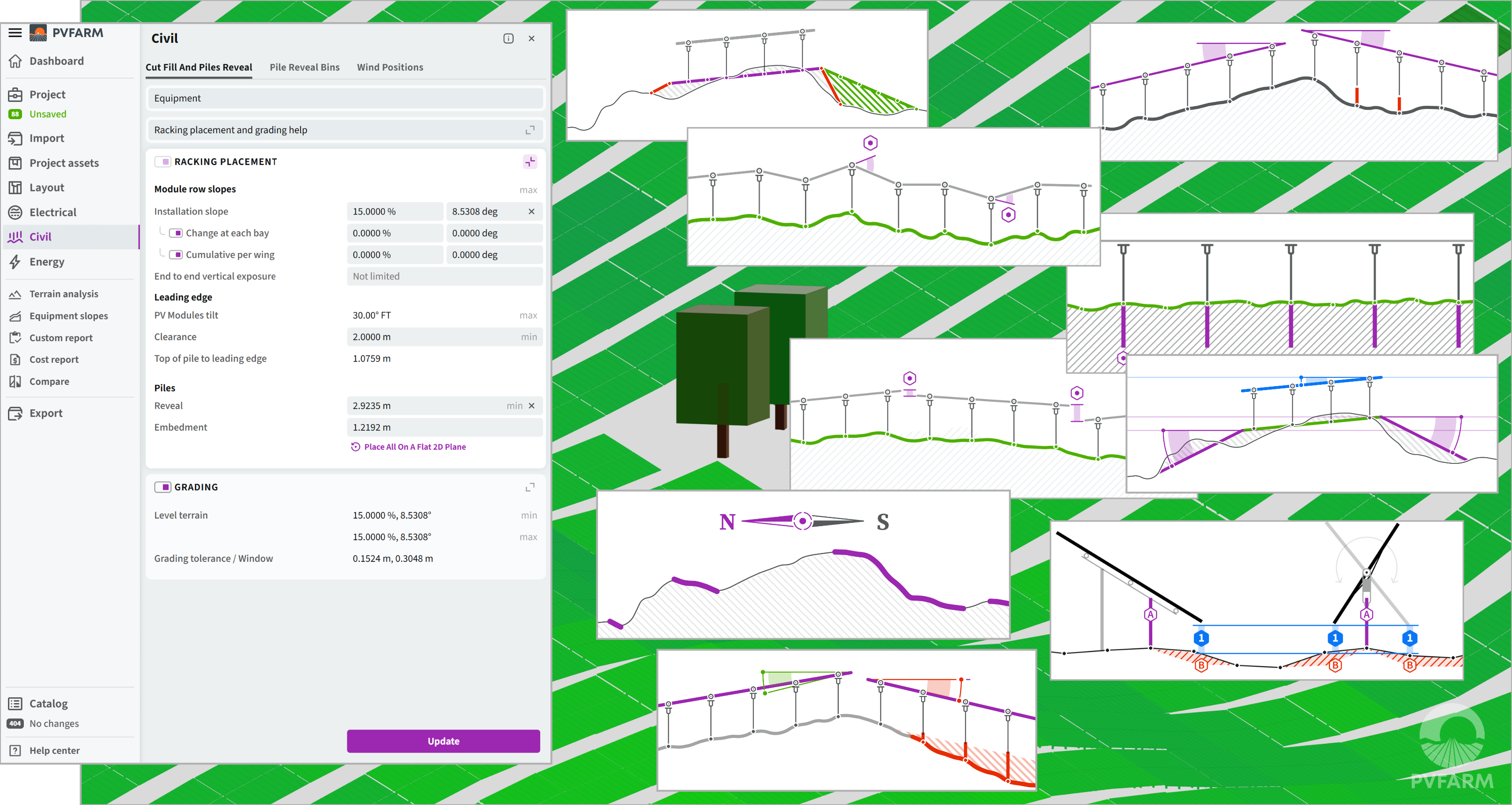This screenshot has width=1512, height=805.
Task: Open the Terrain analysis icon
Action: pos(15,294)
